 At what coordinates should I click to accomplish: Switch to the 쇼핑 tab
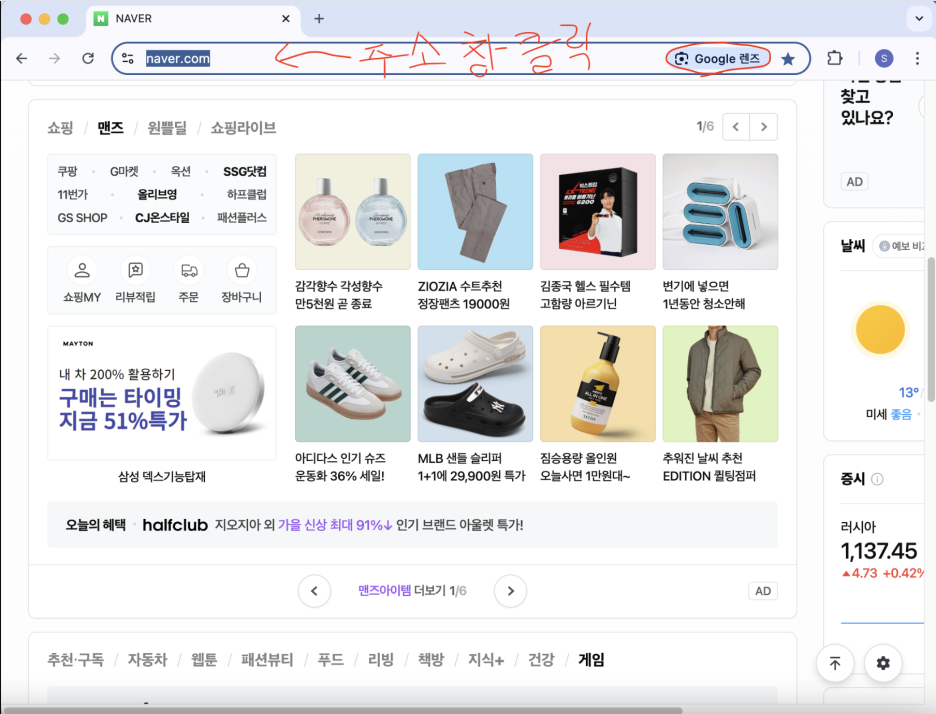pyautogui.click(x=60, y=128)
